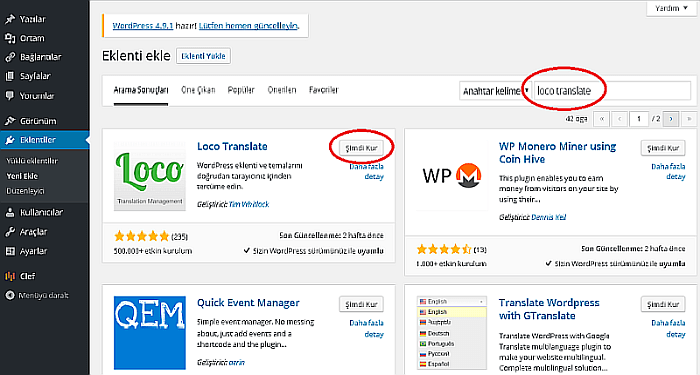
Task: Open Anahtar kelime search type dropdown
Action: point(495,91)
